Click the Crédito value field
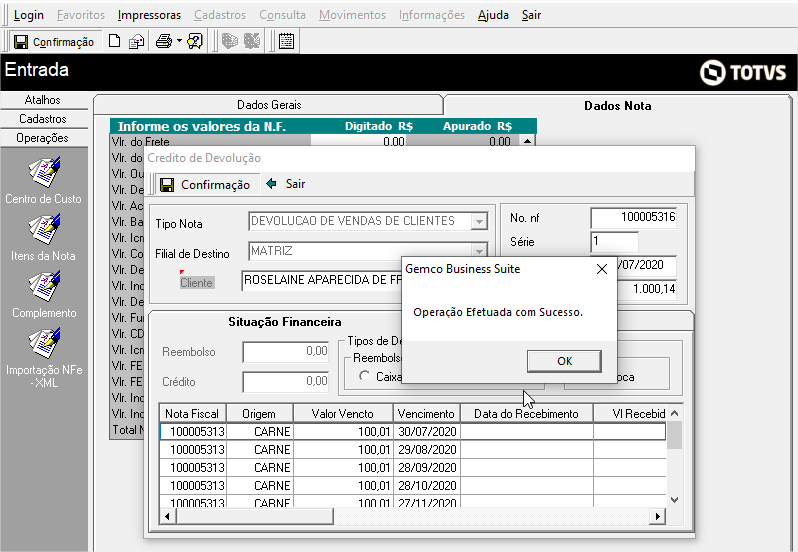The height and width of the screenshot is (552, 798). coord(286,382)
